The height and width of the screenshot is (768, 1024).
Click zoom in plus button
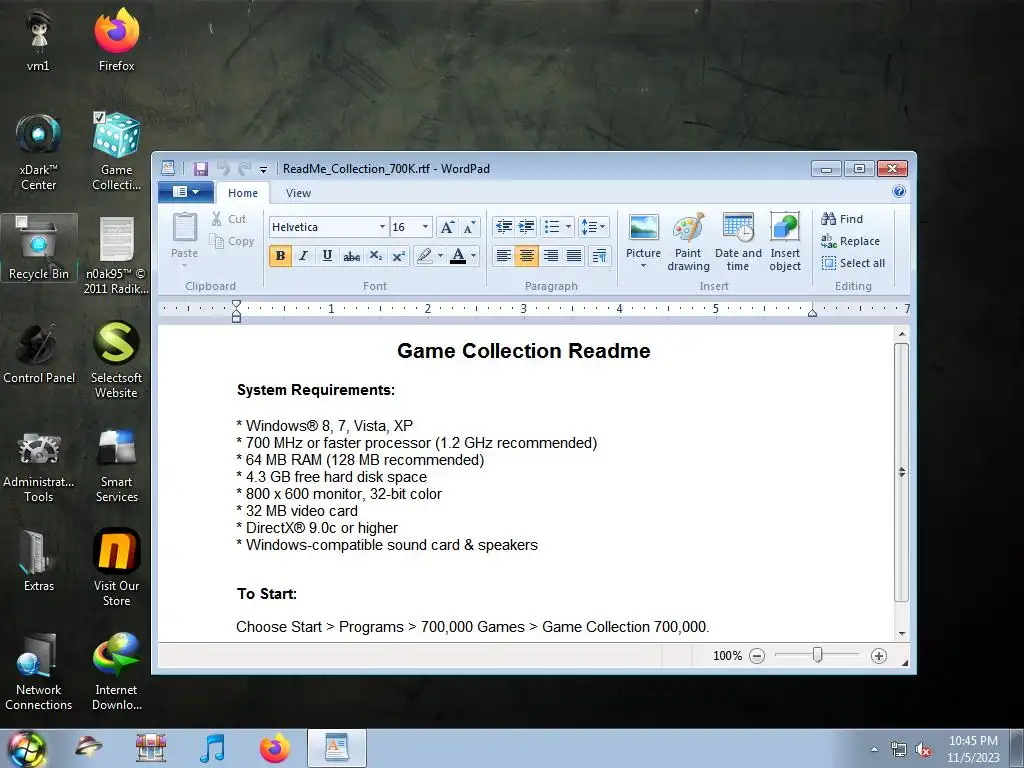(x=879, y=656)
